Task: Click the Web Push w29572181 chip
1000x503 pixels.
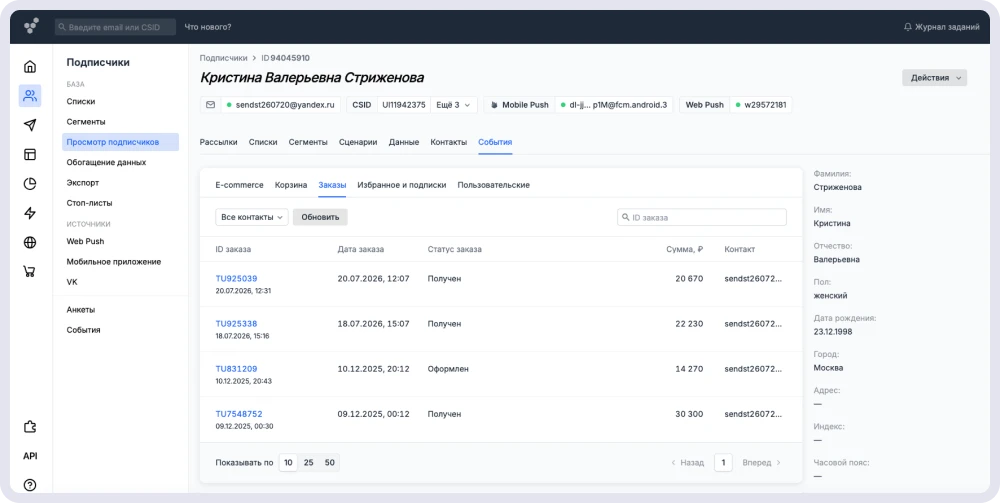Action: (735, 105)
